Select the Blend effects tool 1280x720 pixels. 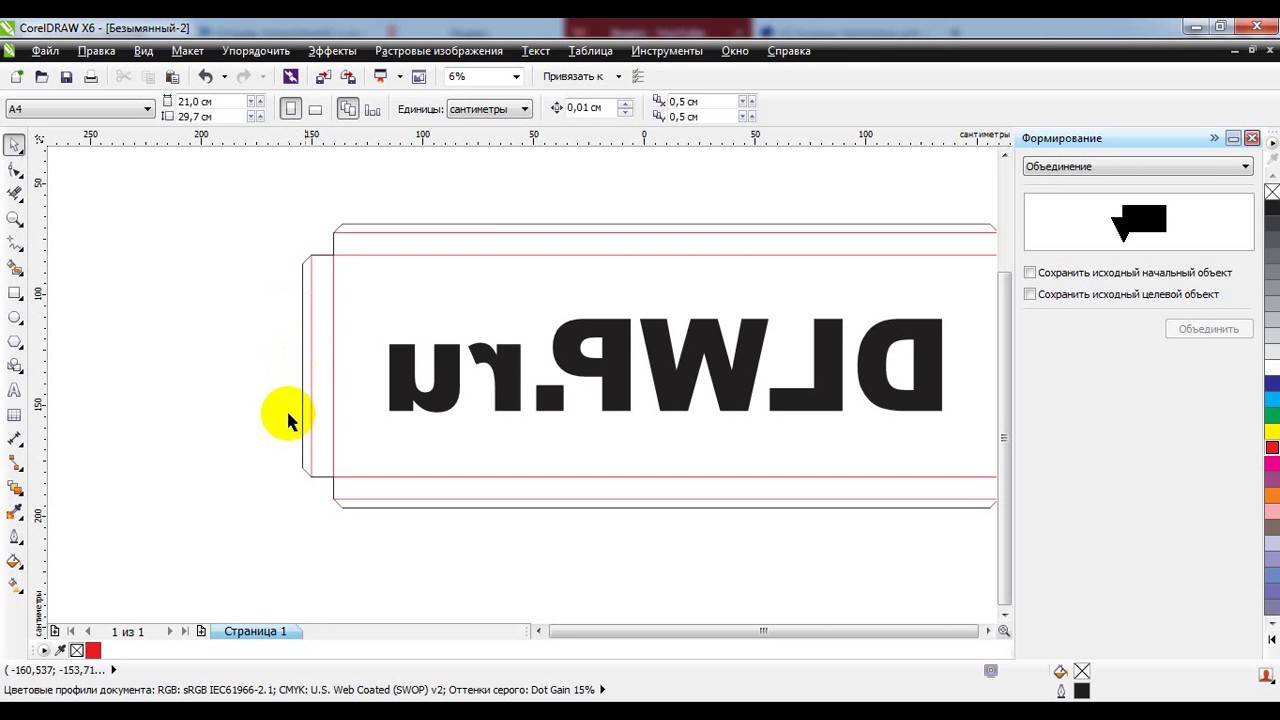[x=14, y=488]
